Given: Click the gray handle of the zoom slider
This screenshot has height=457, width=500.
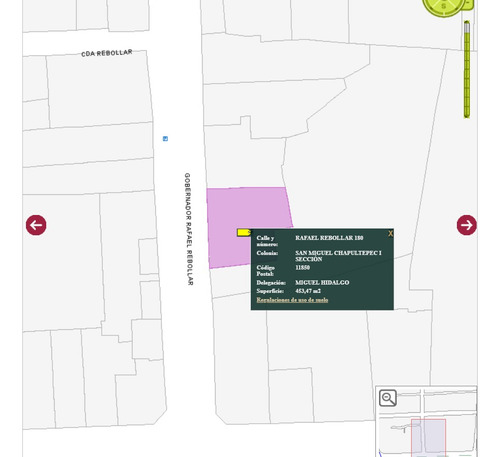Looking at the screenshot, I should click(x=467, y=27).
